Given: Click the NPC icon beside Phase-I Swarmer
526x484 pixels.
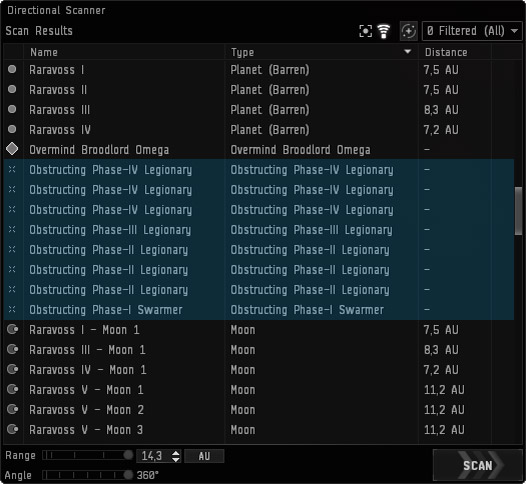Looking at the screenshot, I should tap(12, 309).
